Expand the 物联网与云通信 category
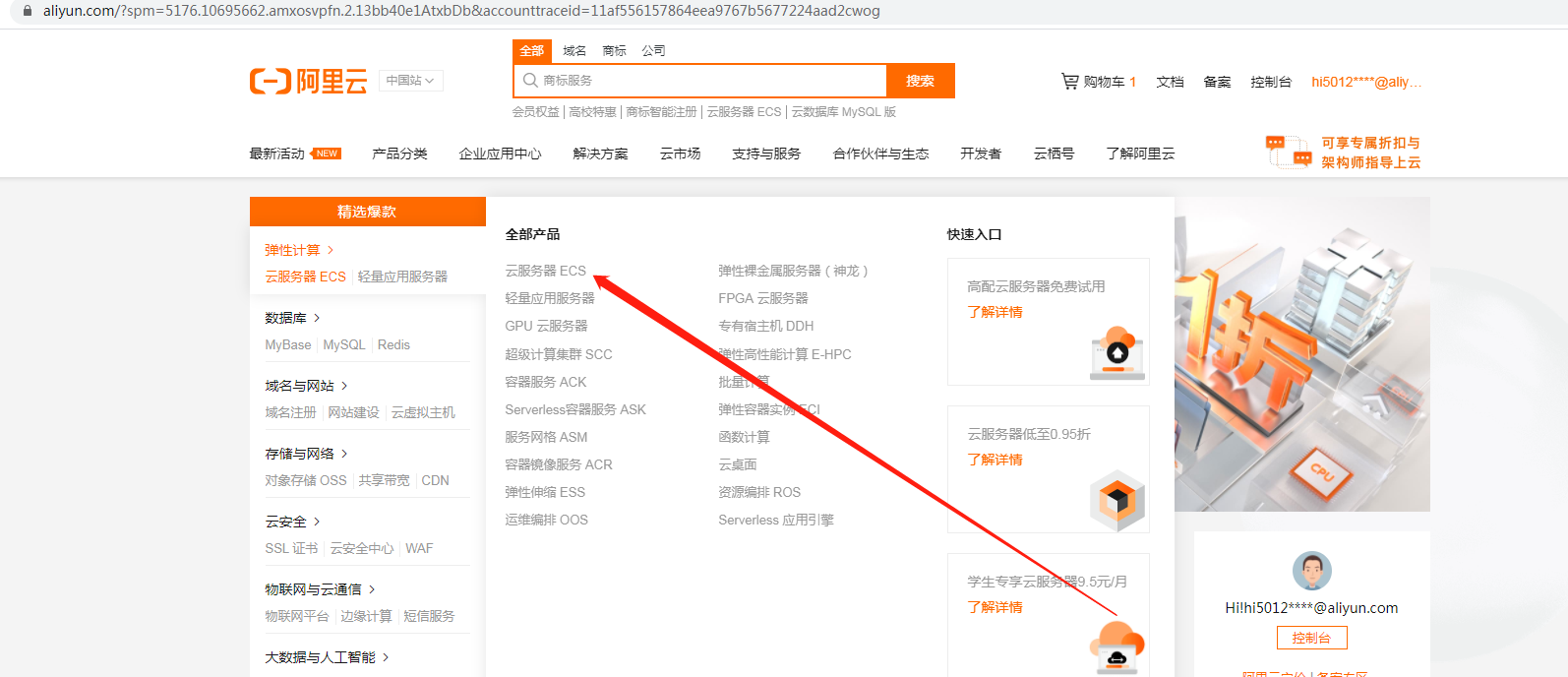The width and height of the screenshot is (1568, 677). pos(320,589)
